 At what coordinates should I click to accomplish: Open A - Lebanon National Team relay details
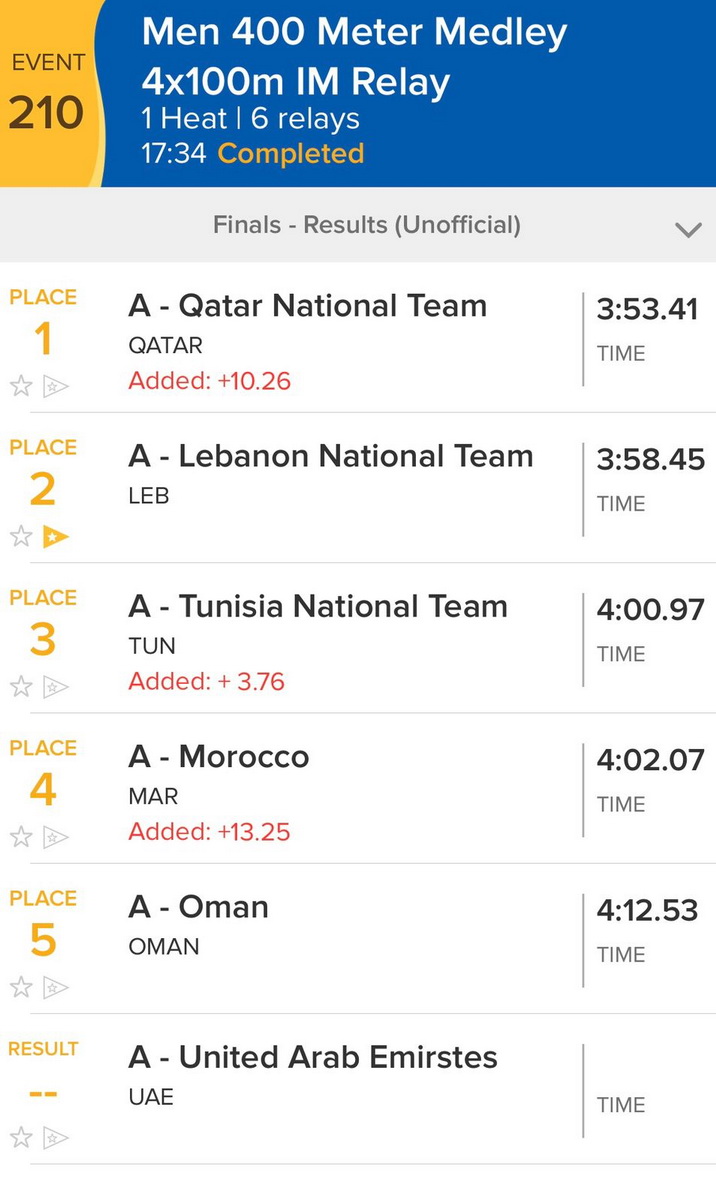tap(330, 457)
